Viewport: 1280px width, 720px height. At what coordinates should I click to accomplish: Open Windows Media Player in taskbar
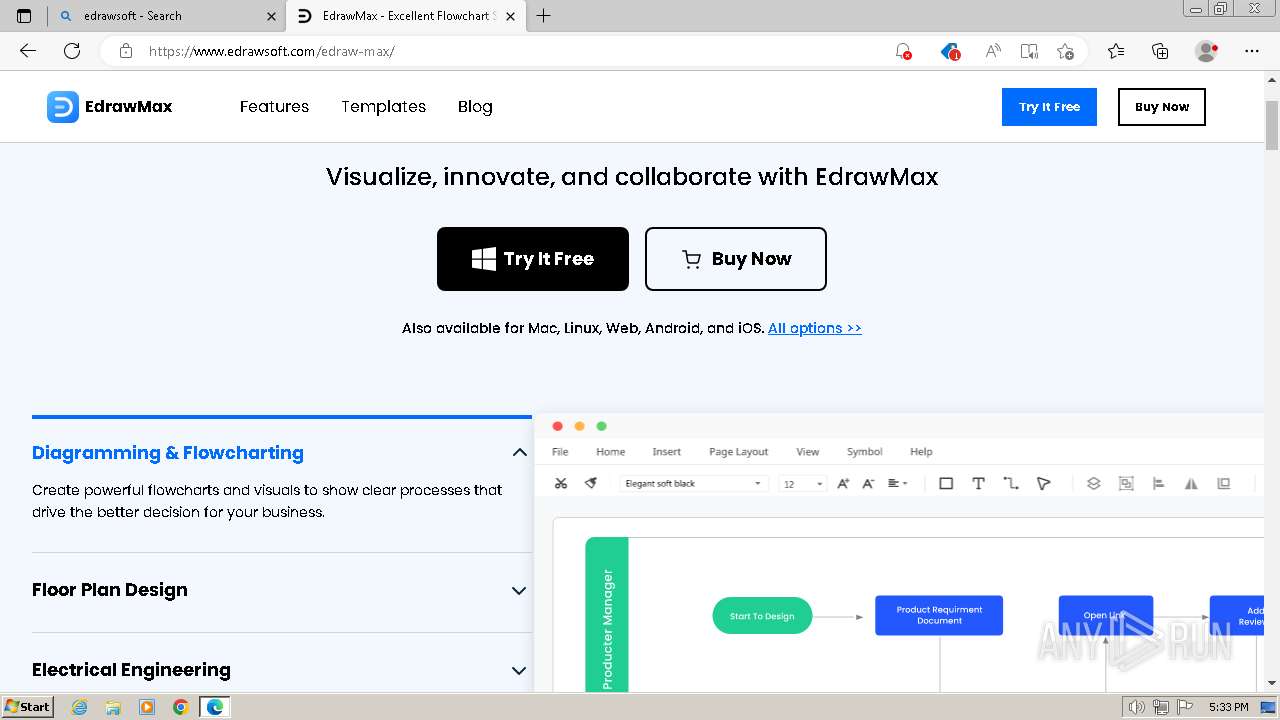147,707
